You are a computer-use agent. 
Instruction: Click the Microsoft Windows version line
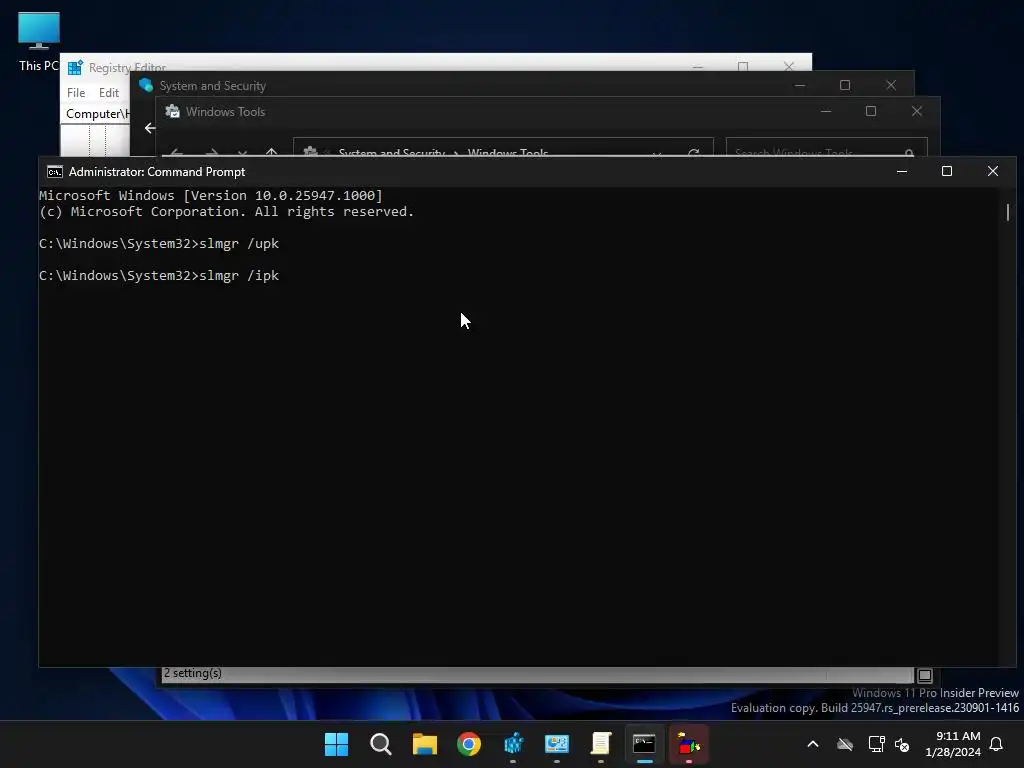pos(210,195)
